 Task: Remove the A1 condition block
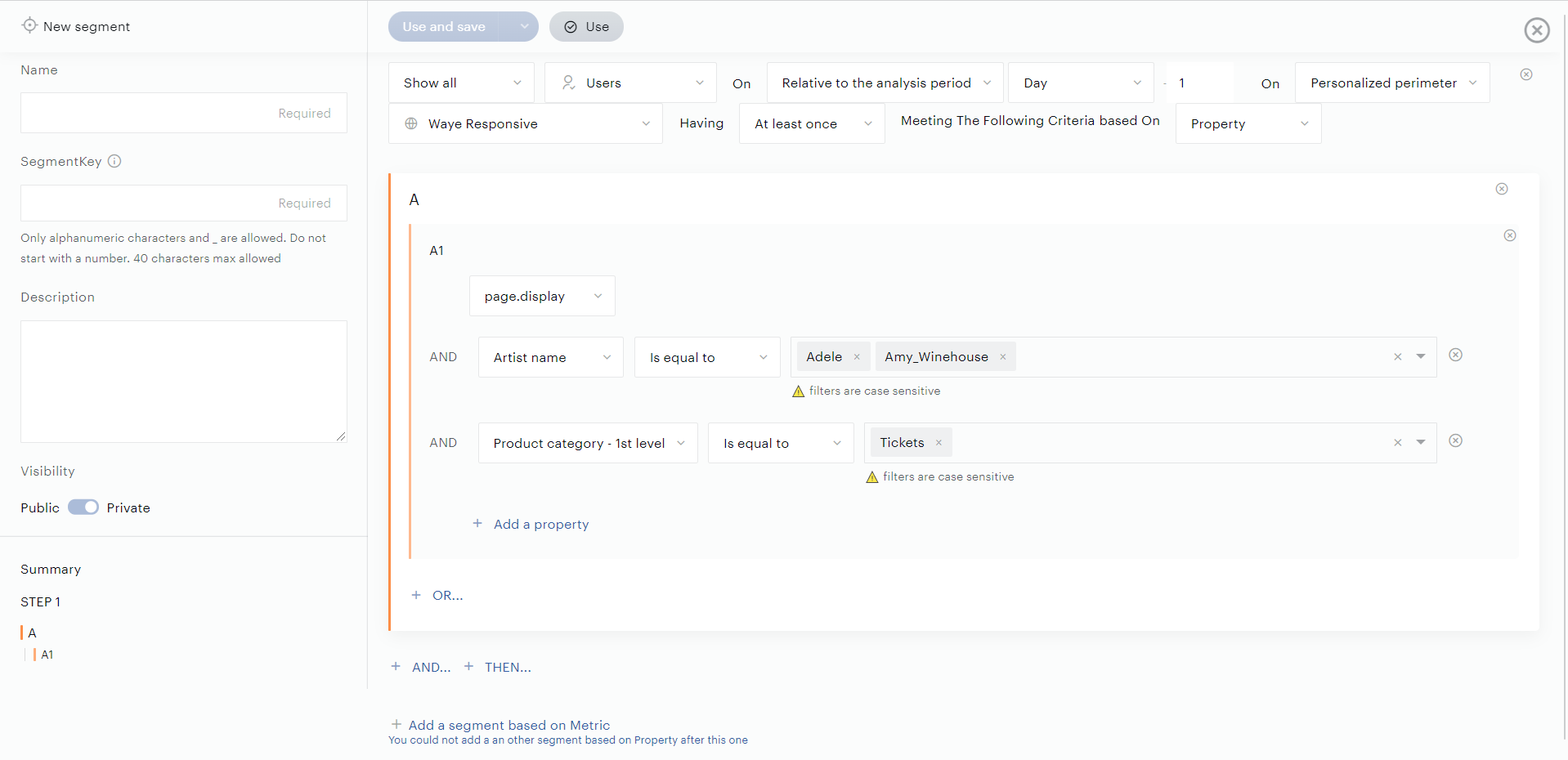pyautogui.click(x=1509, y=235)
